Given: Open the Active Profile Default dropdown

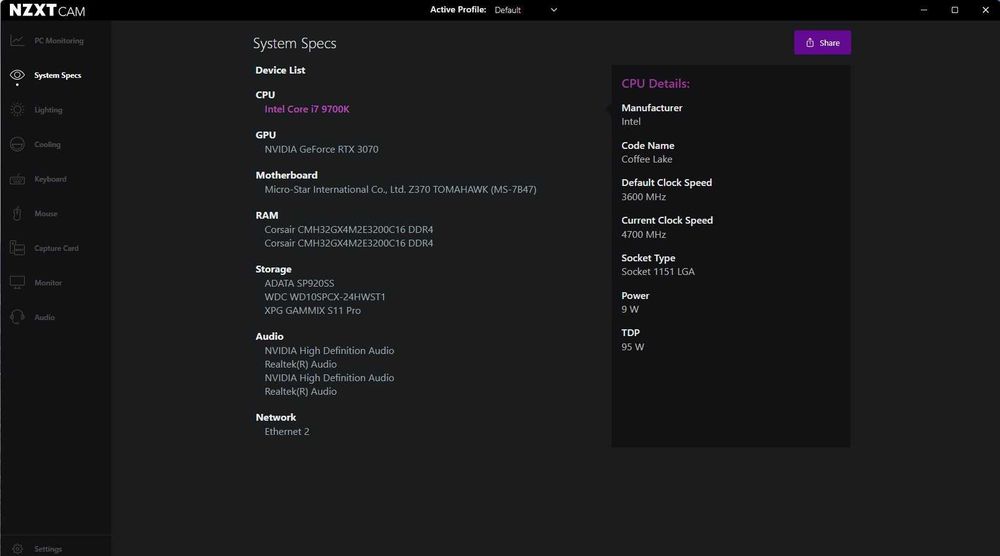Looking at the screenshot, I should 526,10.
